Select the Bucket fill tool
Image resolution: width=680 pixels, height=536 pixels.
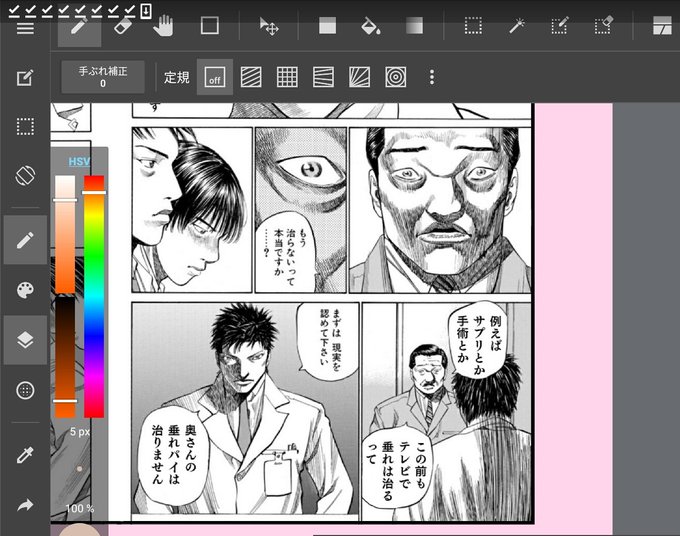click(371, 26)
